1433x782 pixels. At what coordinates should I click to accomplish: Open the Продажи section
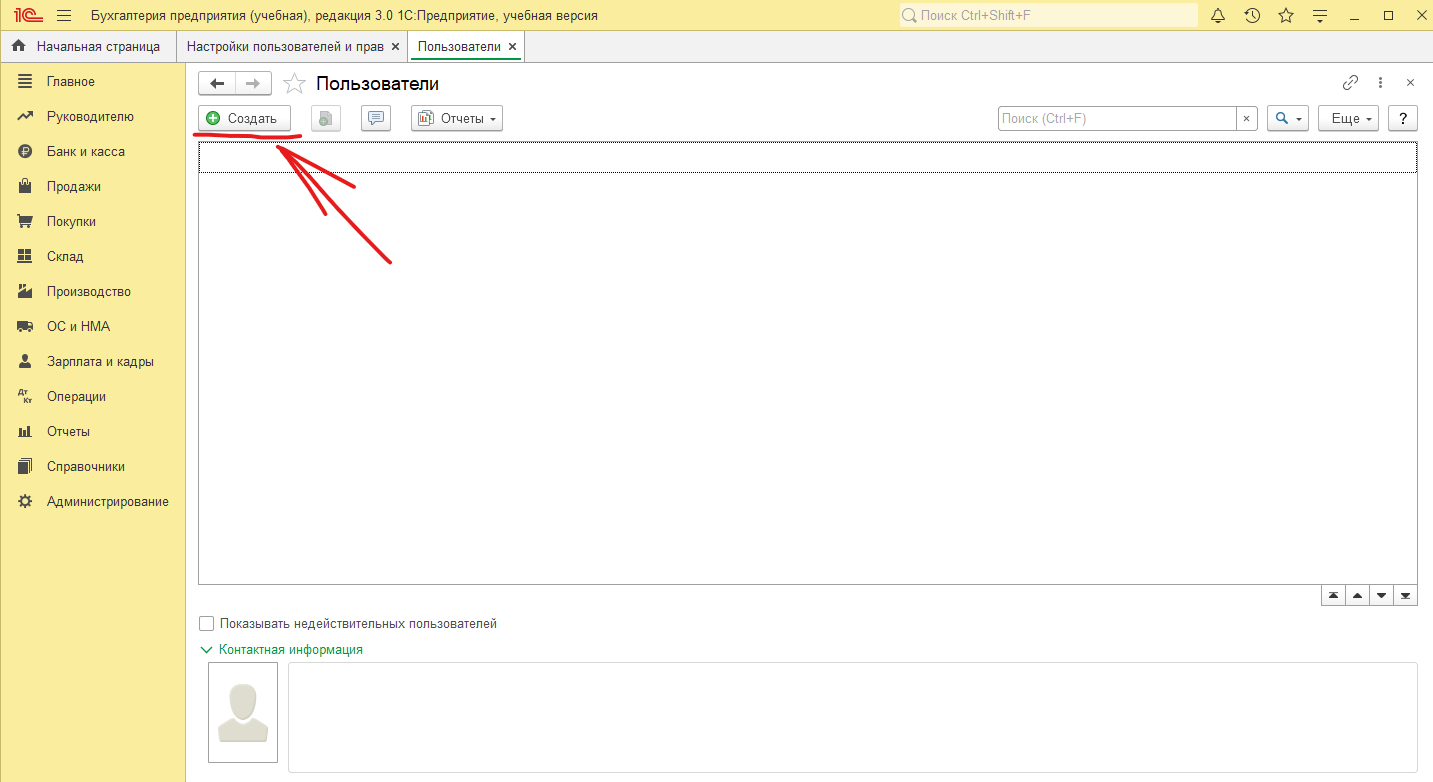pyautogui.click(x=74, y=186)
